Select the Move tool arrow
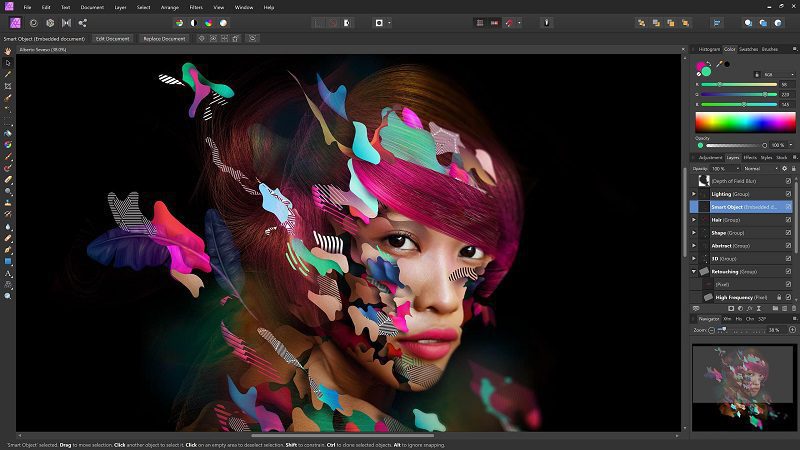This screenshot has width=800, height=450. pos(8,62)
